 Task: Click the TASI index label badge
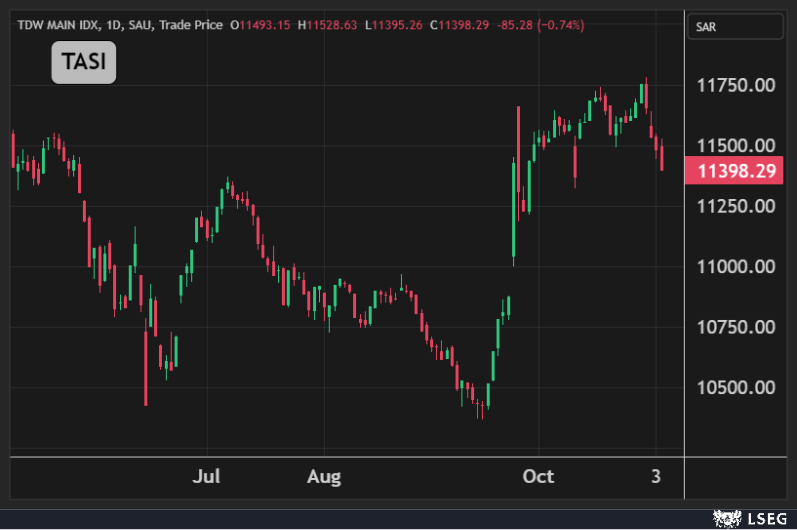(84, 63)
